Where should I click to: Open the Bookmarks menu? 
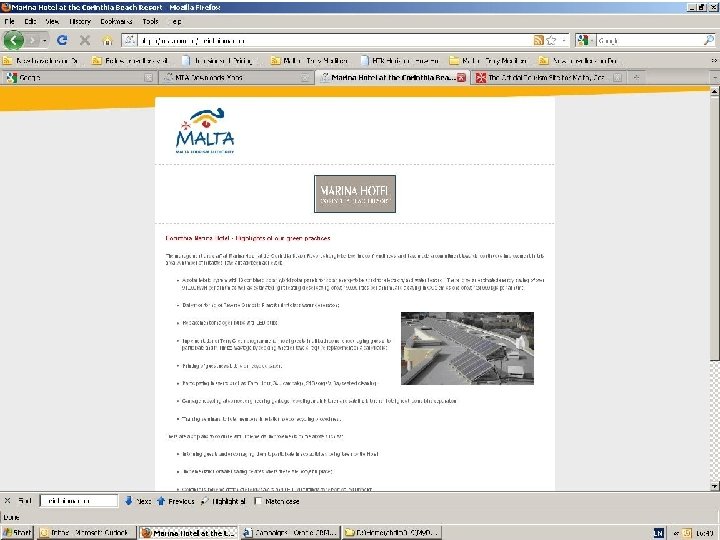[x=116, y=21]
